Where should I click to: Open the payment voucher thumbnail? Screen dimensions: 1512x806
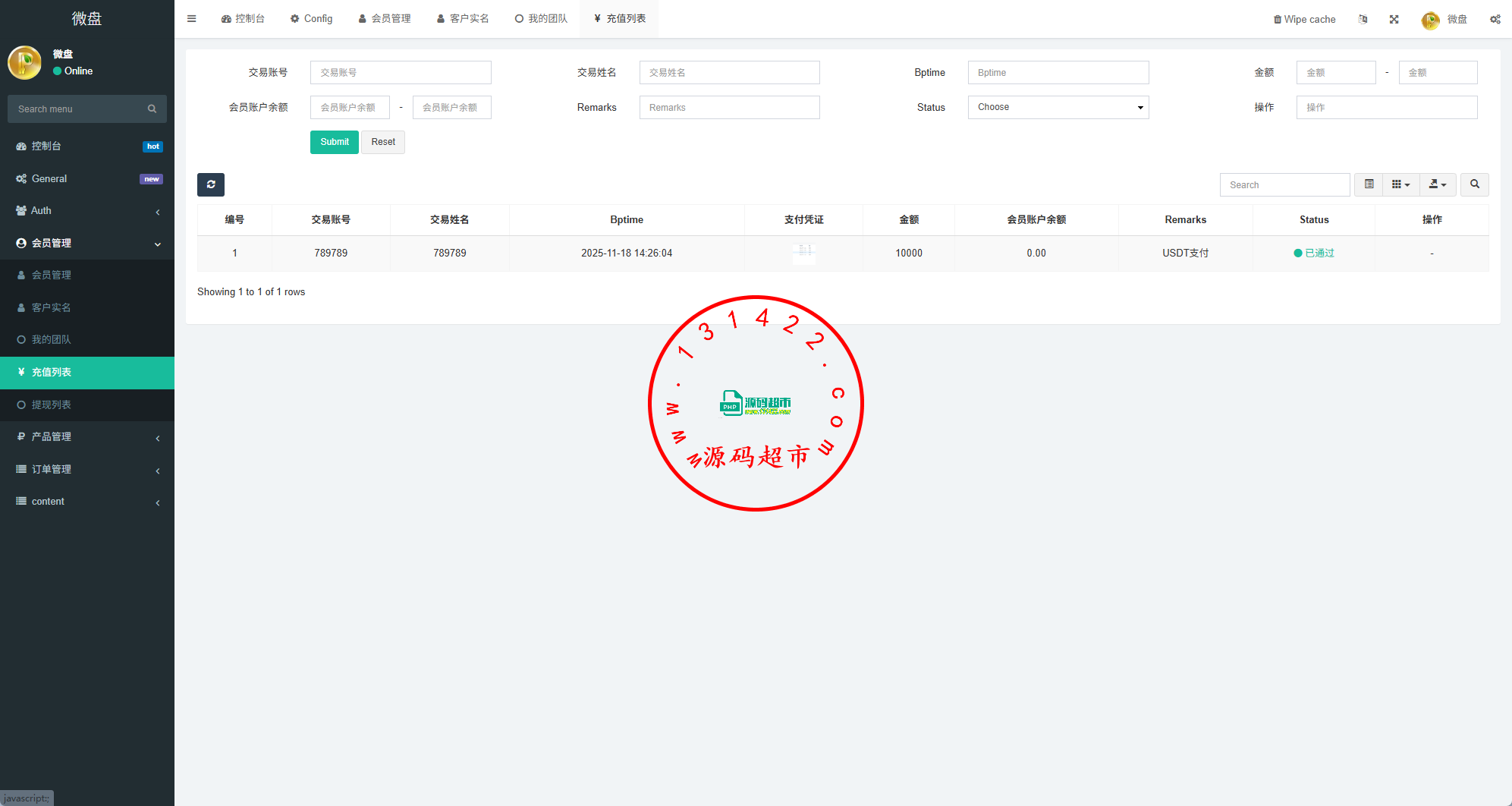coord(804,253)
